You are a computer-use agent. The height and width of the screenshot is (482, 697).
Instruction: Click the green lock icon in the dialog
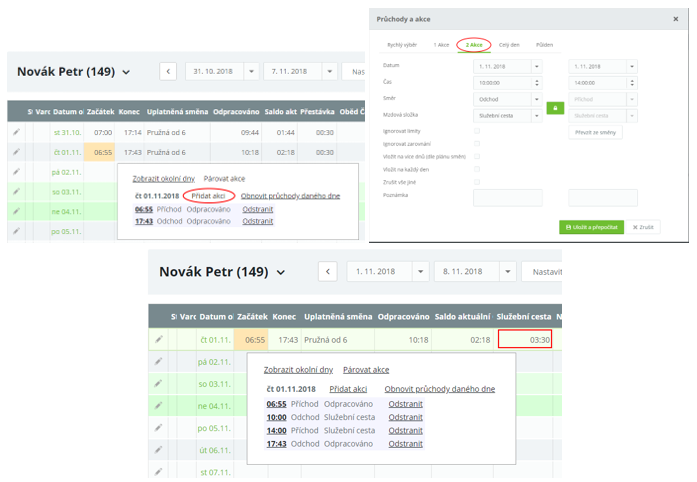click(x=555, y=106)
